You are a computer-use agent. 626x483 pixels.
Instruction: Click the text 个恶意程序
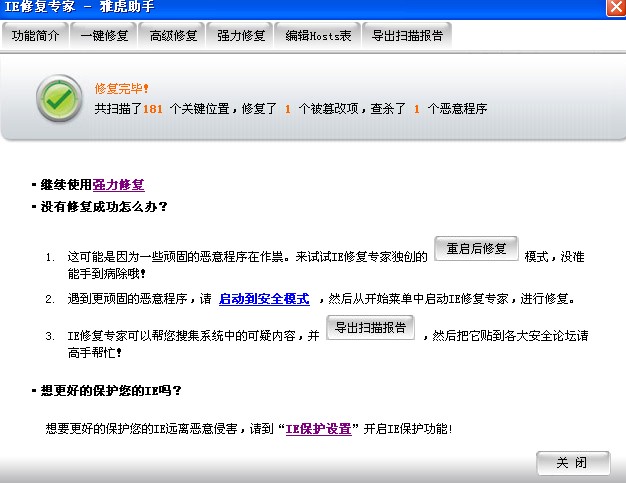pyautogui.click(x=457, y=109)
